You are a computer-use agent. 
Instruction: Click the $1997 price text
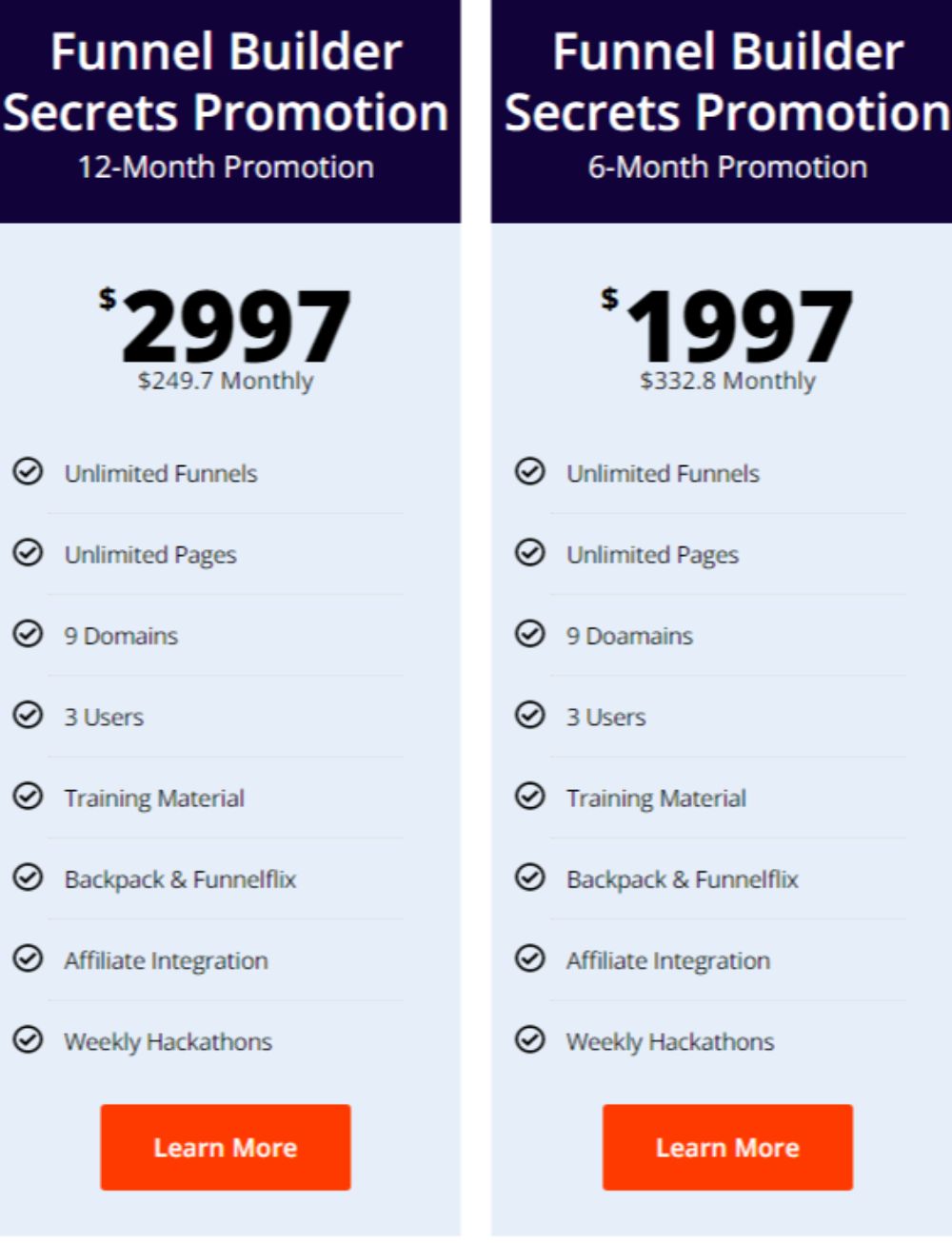point(733,326)
